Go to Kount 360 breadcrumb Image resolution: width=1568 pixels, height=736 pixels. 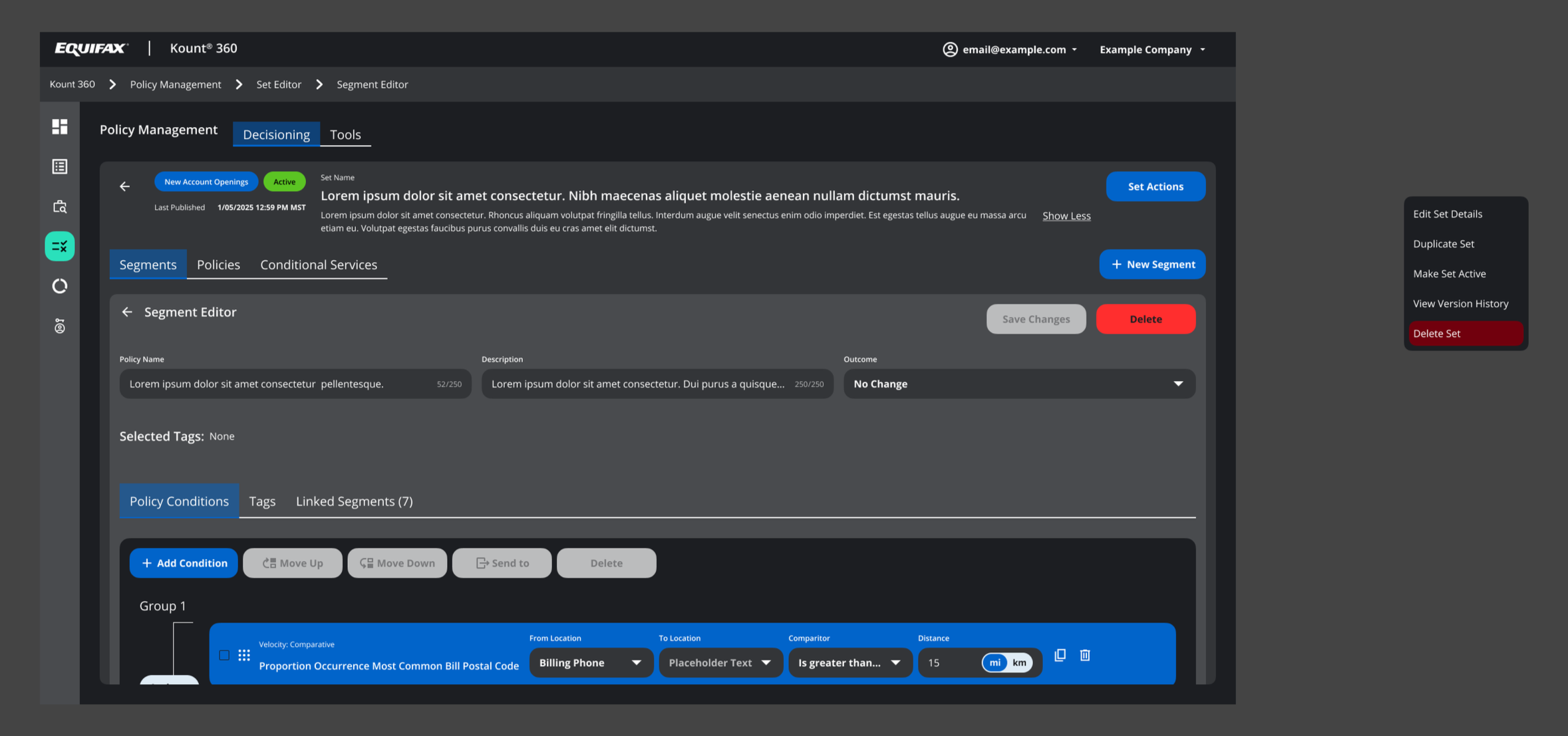(73, 84)
